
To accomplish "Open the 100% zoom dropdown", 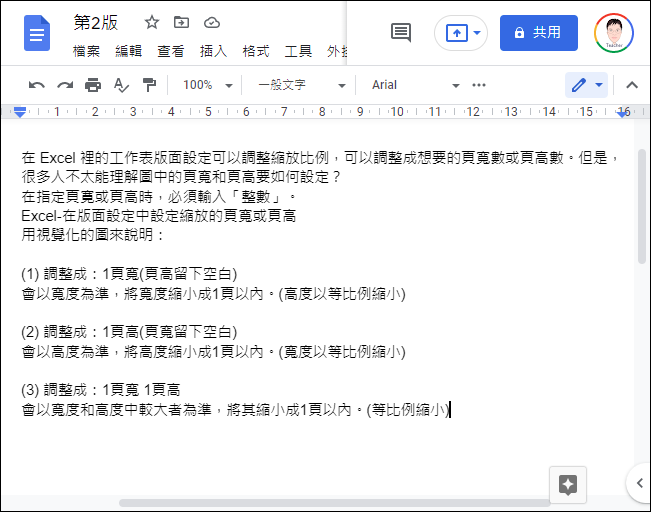I will click(x=207, y=85).
